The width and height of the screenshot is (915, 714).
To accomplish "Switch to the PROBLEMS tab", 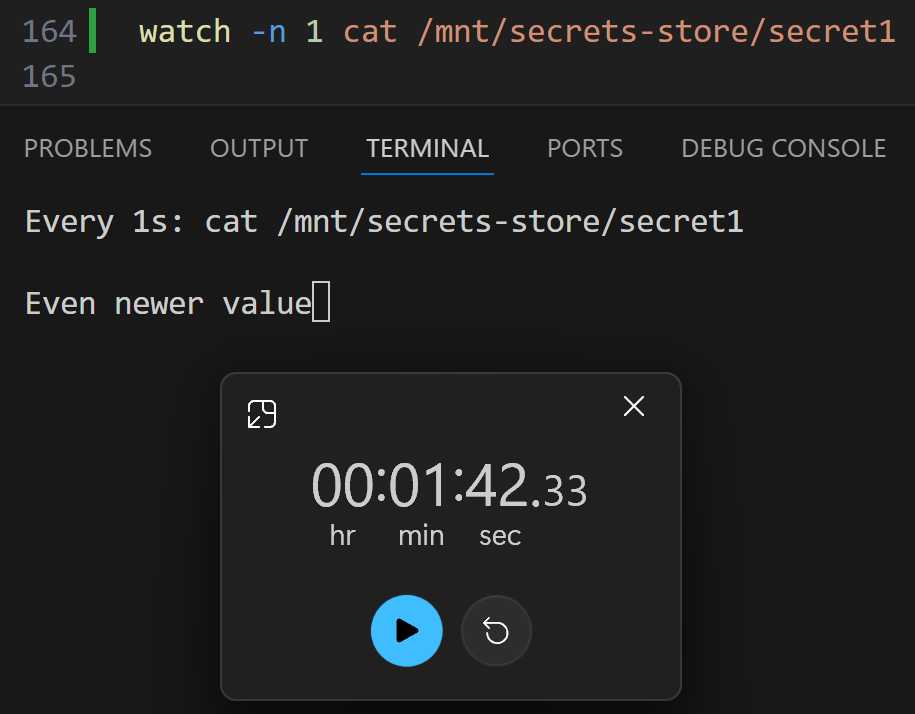I will [x=88, y=148].
